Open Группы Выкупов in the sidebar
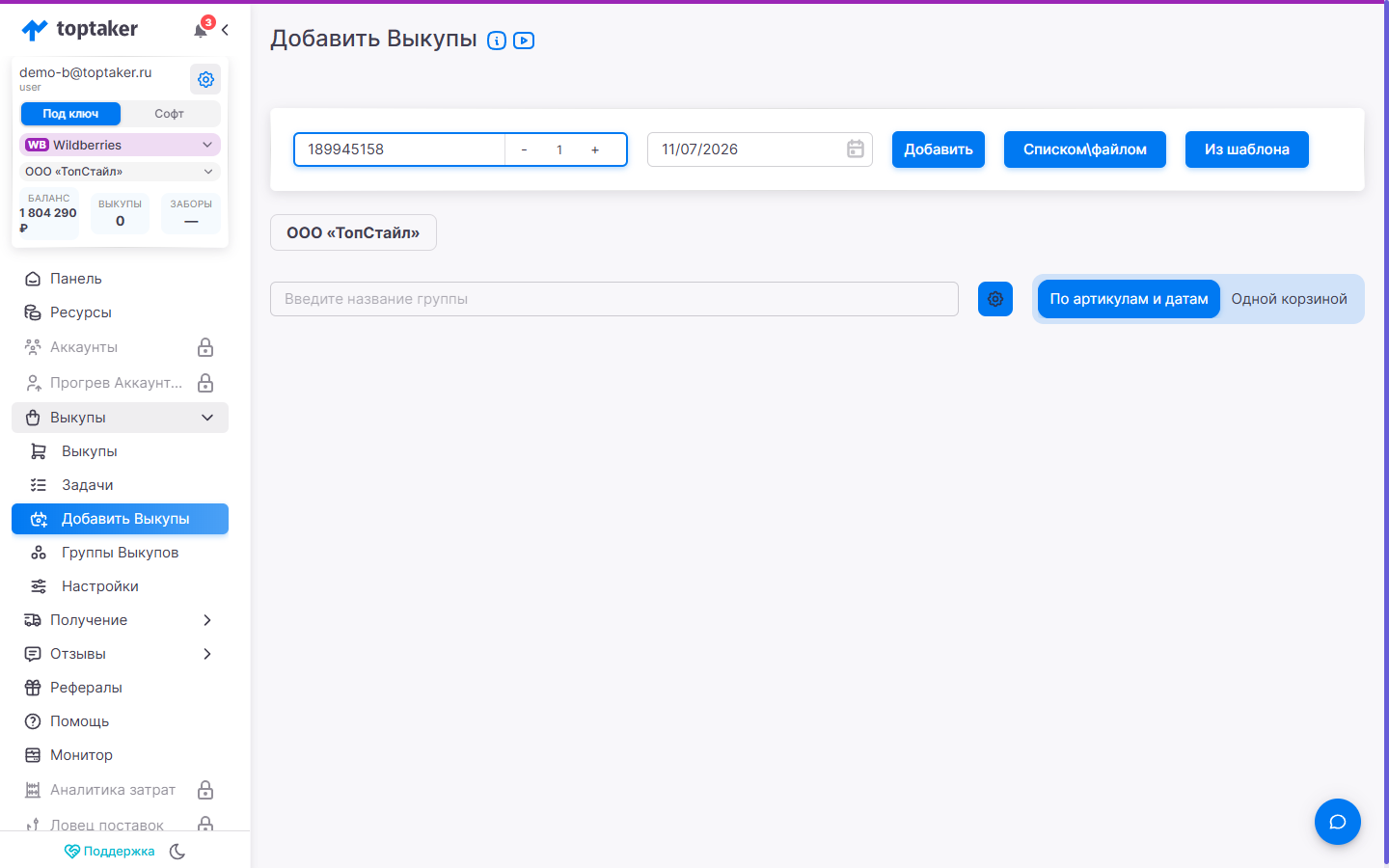 tap(120, 553)
